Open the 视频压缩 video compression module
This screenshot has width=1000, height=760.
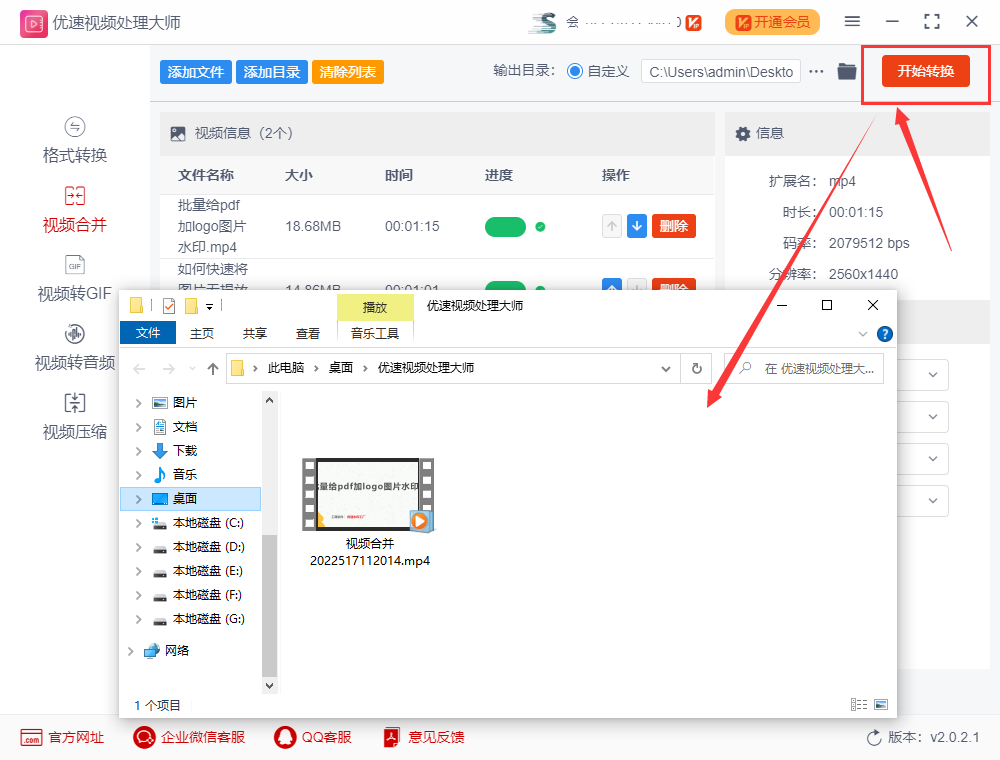(75, 417)
